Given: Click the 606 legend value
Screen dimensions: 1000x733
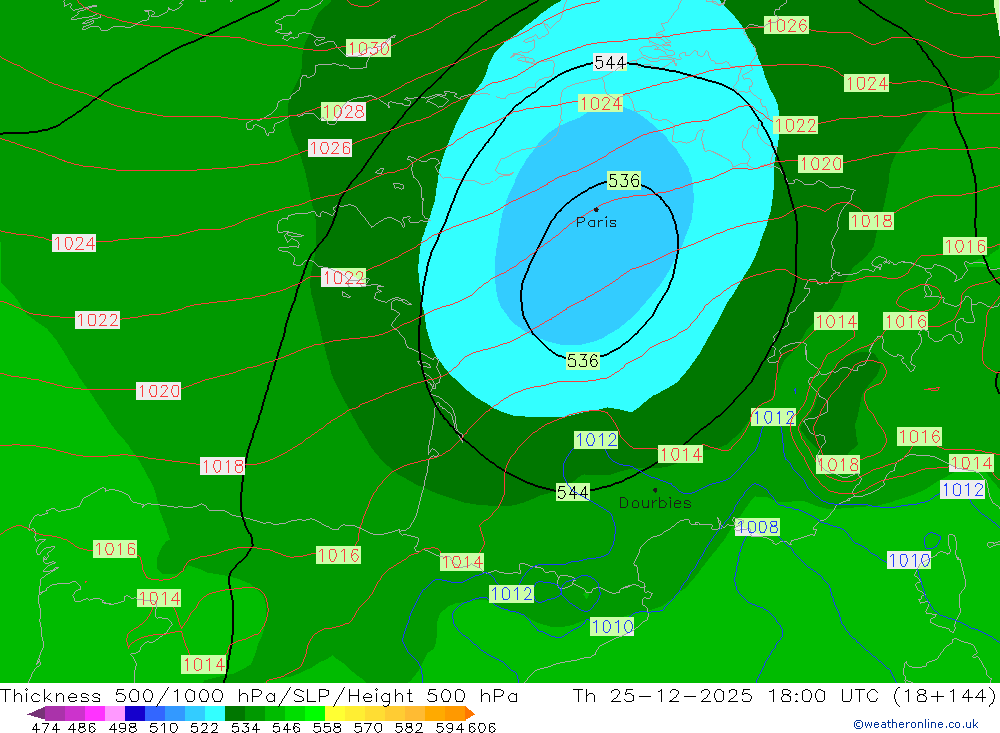Looking at the screenshot, I should click(x=482, y=727).
